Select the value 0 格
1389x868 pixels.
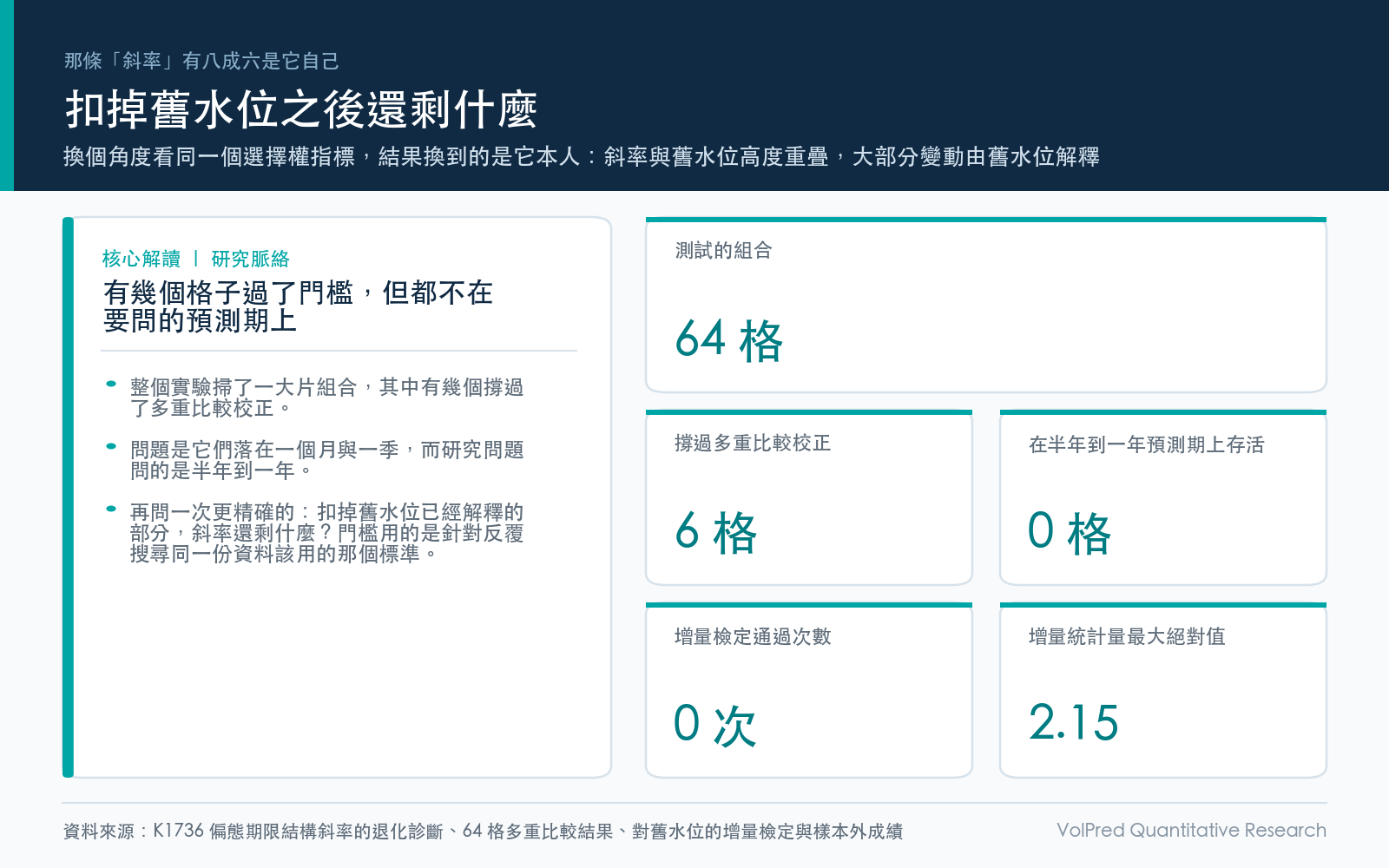coord(1070,532)
